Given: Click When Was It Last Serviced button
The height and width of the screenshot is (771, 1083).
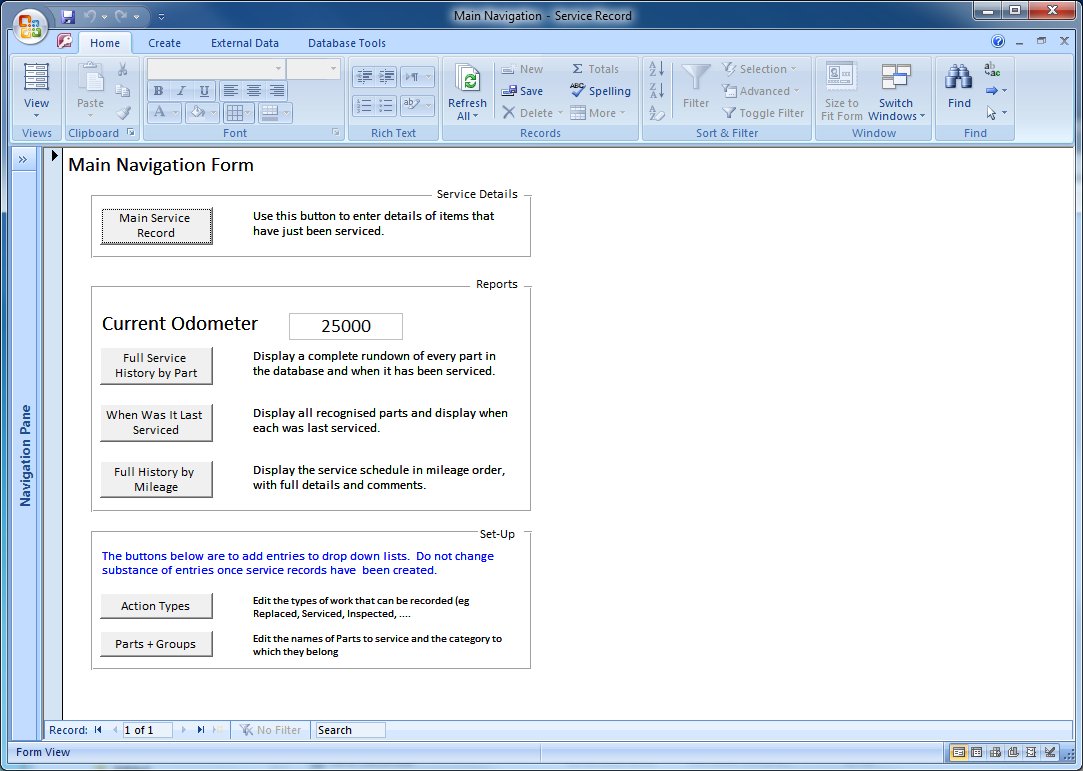Looking at the screenshot, I should coord(156,422).
